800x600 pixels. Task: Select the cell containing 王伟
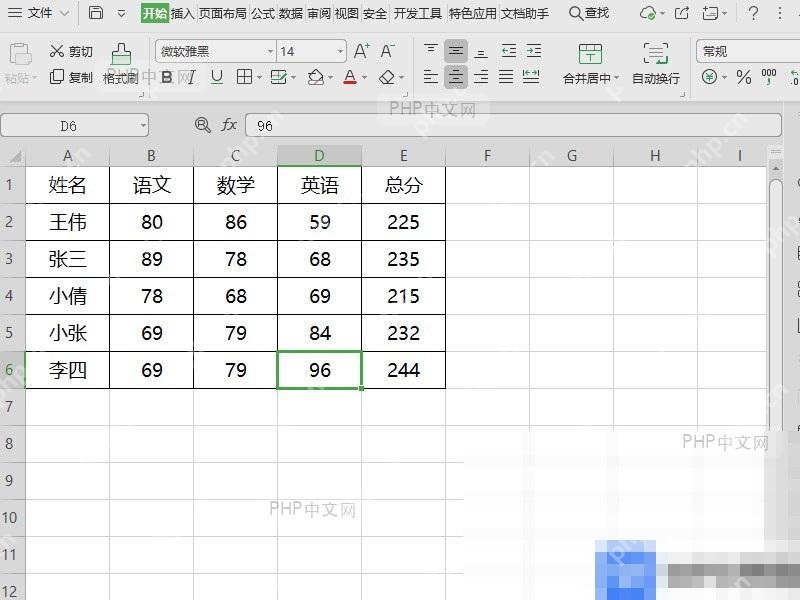[67, 222]
